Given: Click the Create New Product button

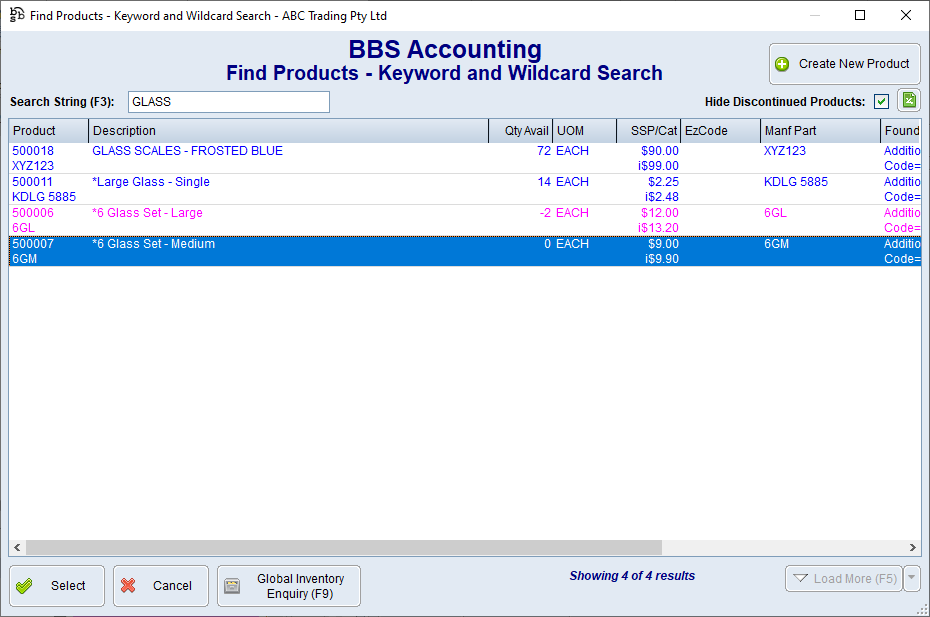Looking at the screenshot, I should (844, 64).
